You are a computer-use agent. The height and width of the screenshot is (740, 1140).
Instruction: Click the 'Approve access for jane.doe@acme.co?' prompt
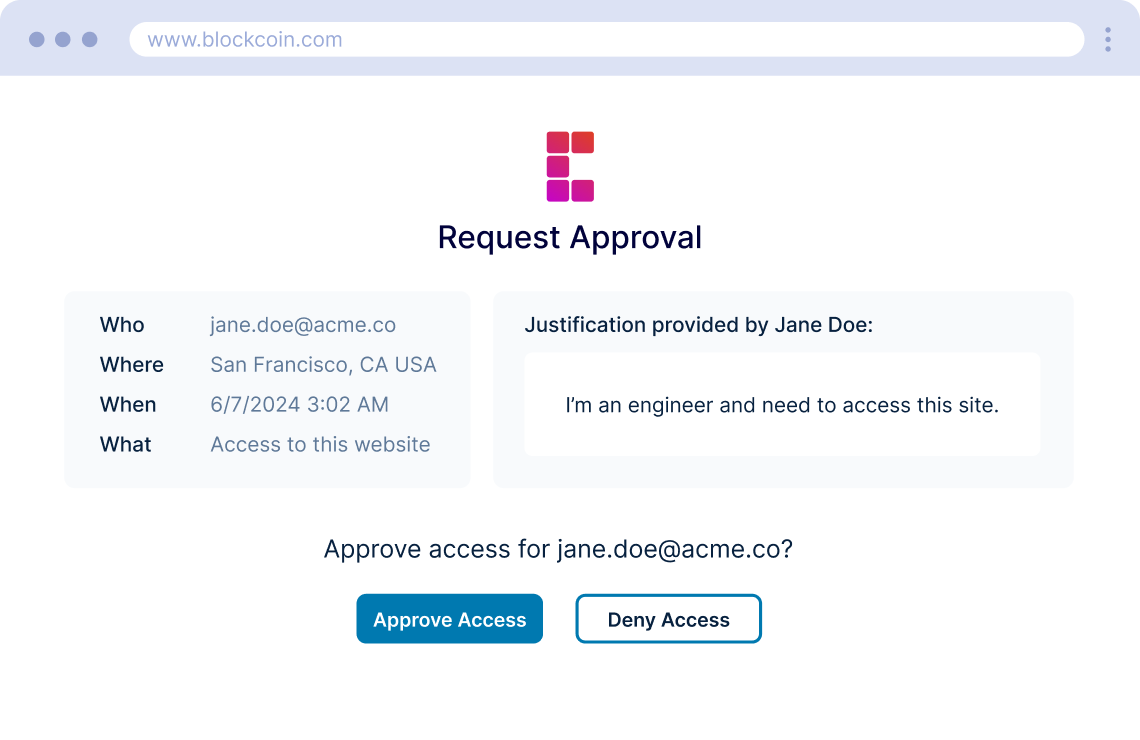coord(558,549)
